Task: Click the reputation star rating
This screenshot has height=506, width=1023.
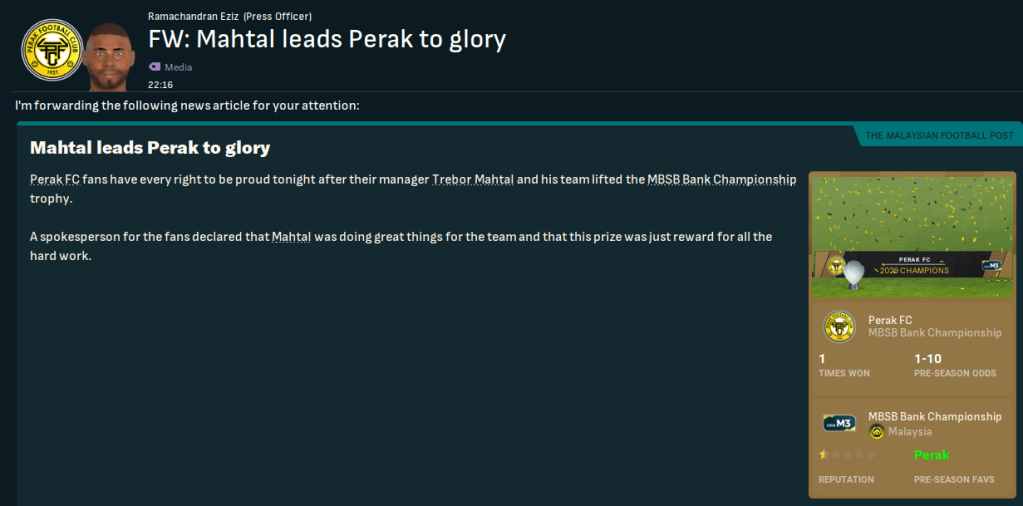Action: [847, 455]
